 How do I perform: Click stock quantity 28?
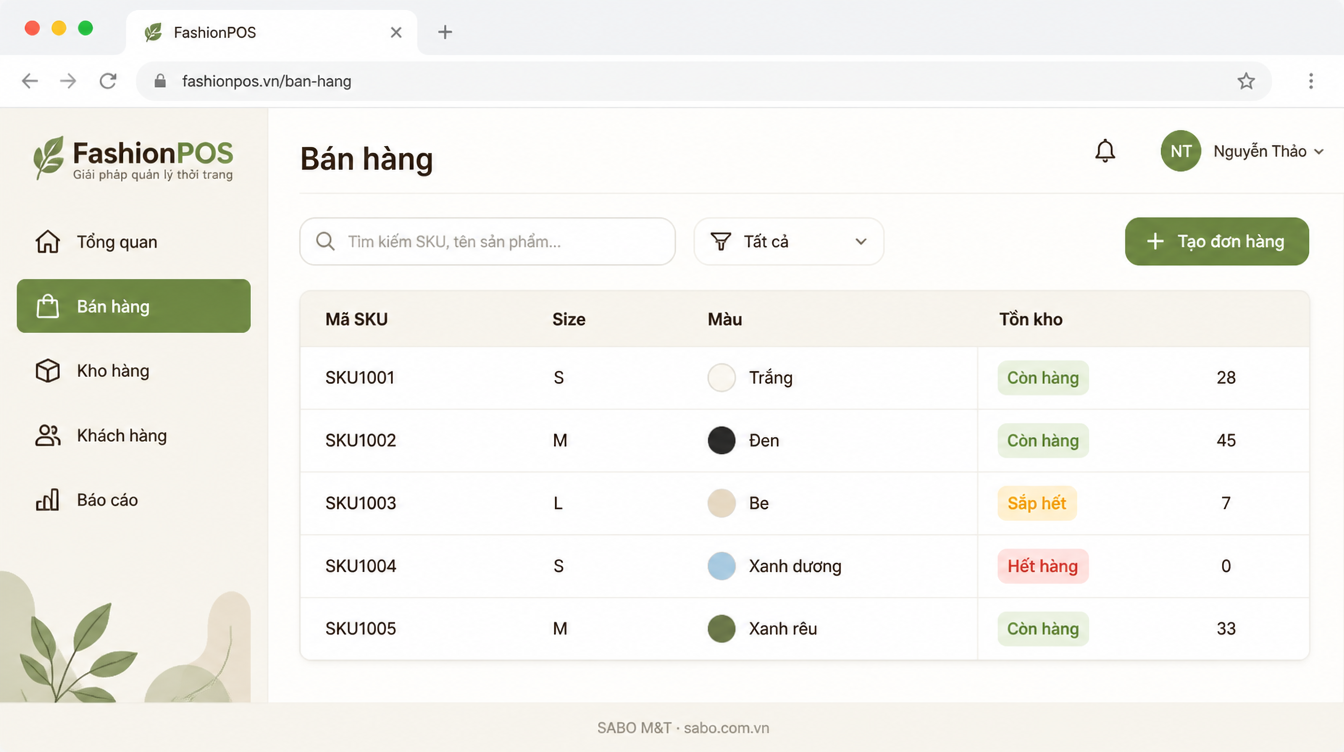1226,378
